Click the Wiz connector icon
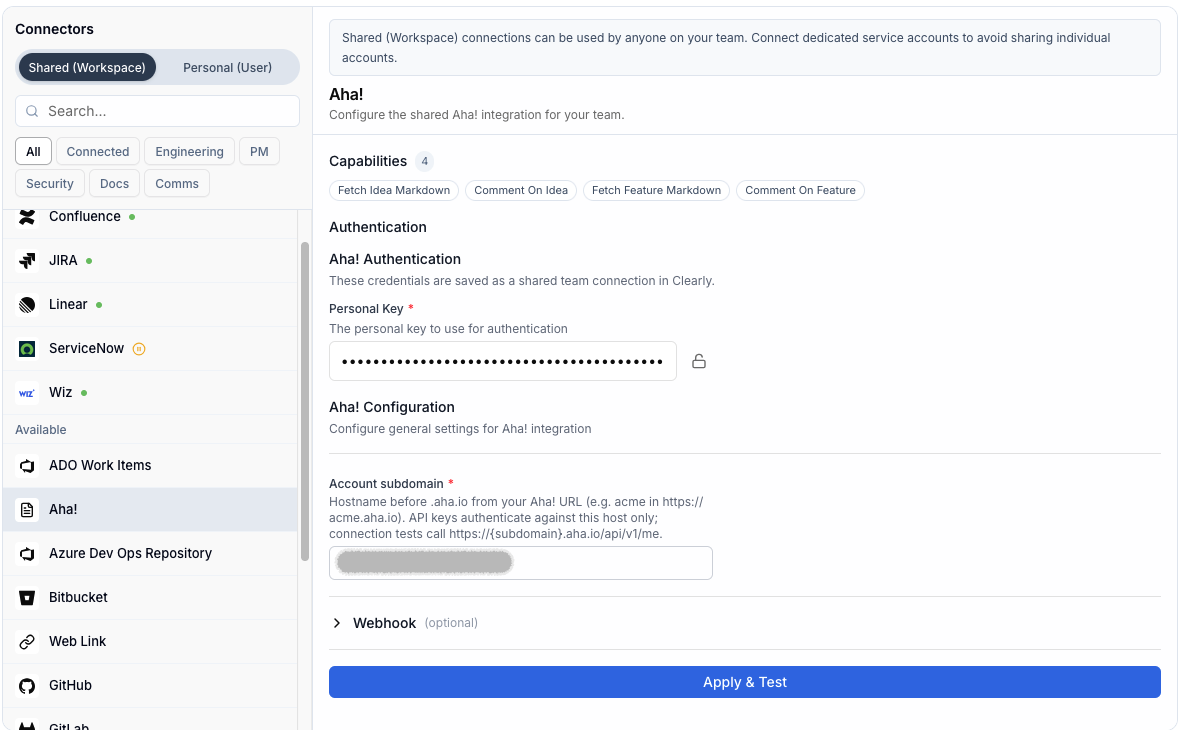 pyautogui.click(x=27, y=392)
